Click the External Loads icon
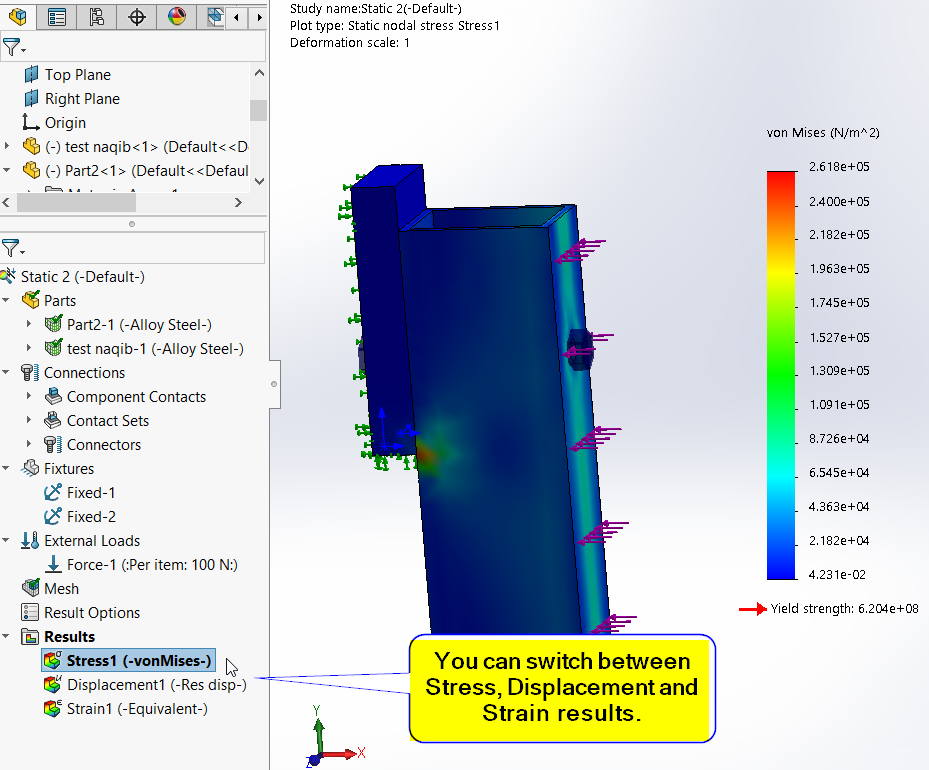929x770 pixels. coord(30,541)
